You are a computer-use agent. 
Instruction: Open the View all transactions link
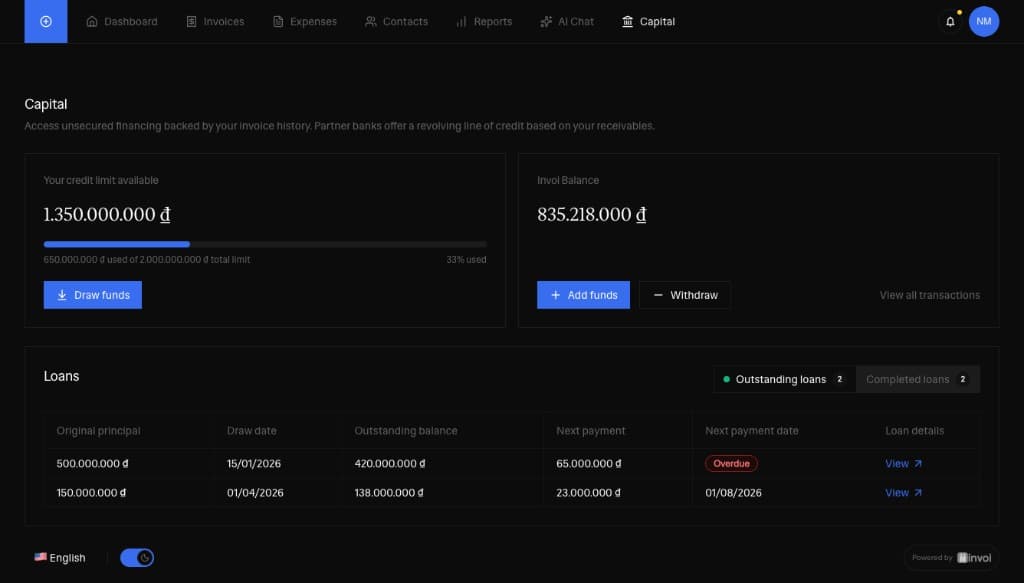tap(929, 295)
